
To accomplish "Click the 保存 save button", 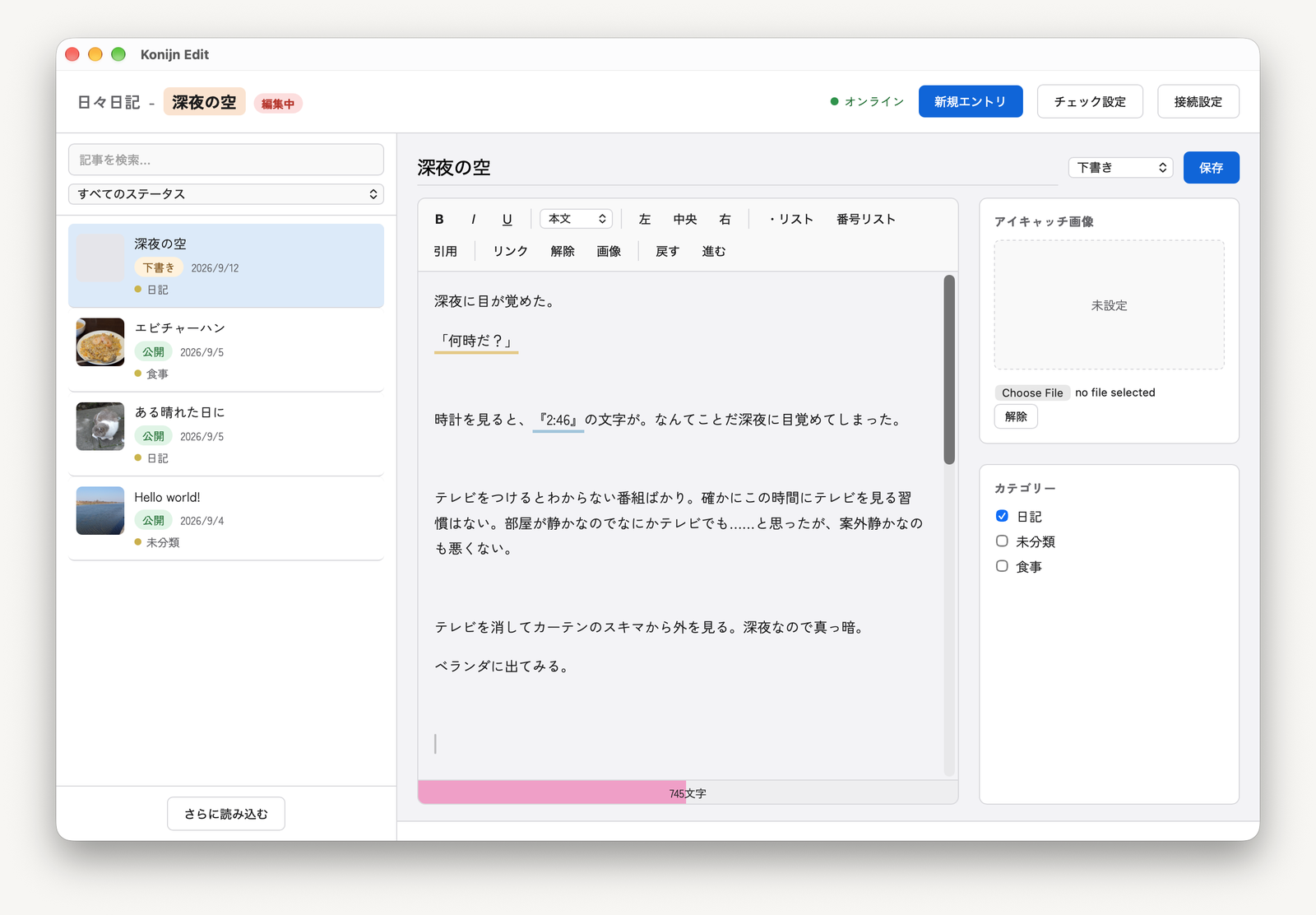I will tap(1211, 168).
